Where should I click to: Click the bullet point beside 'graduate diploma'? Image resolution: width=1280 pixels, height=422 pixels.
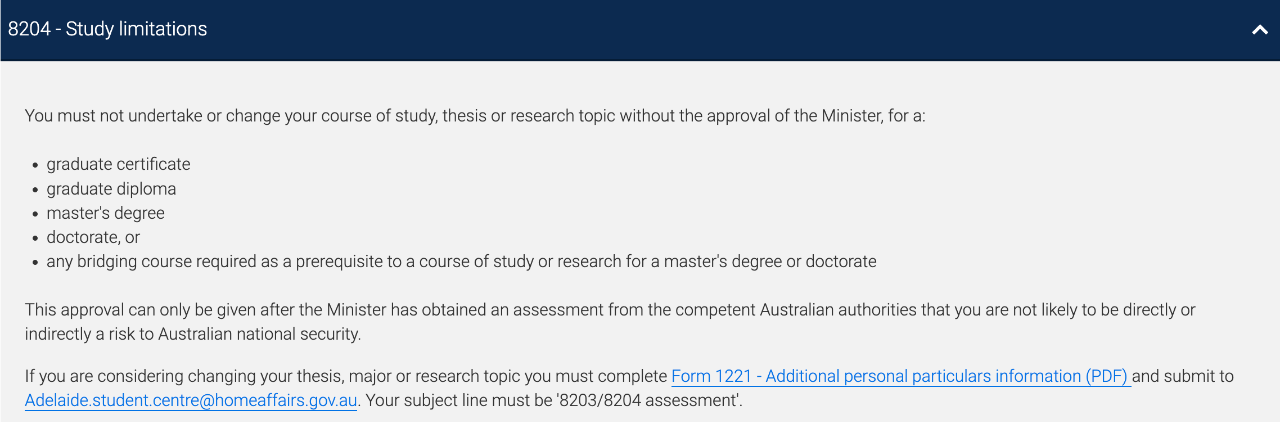[x=35, y=189]
